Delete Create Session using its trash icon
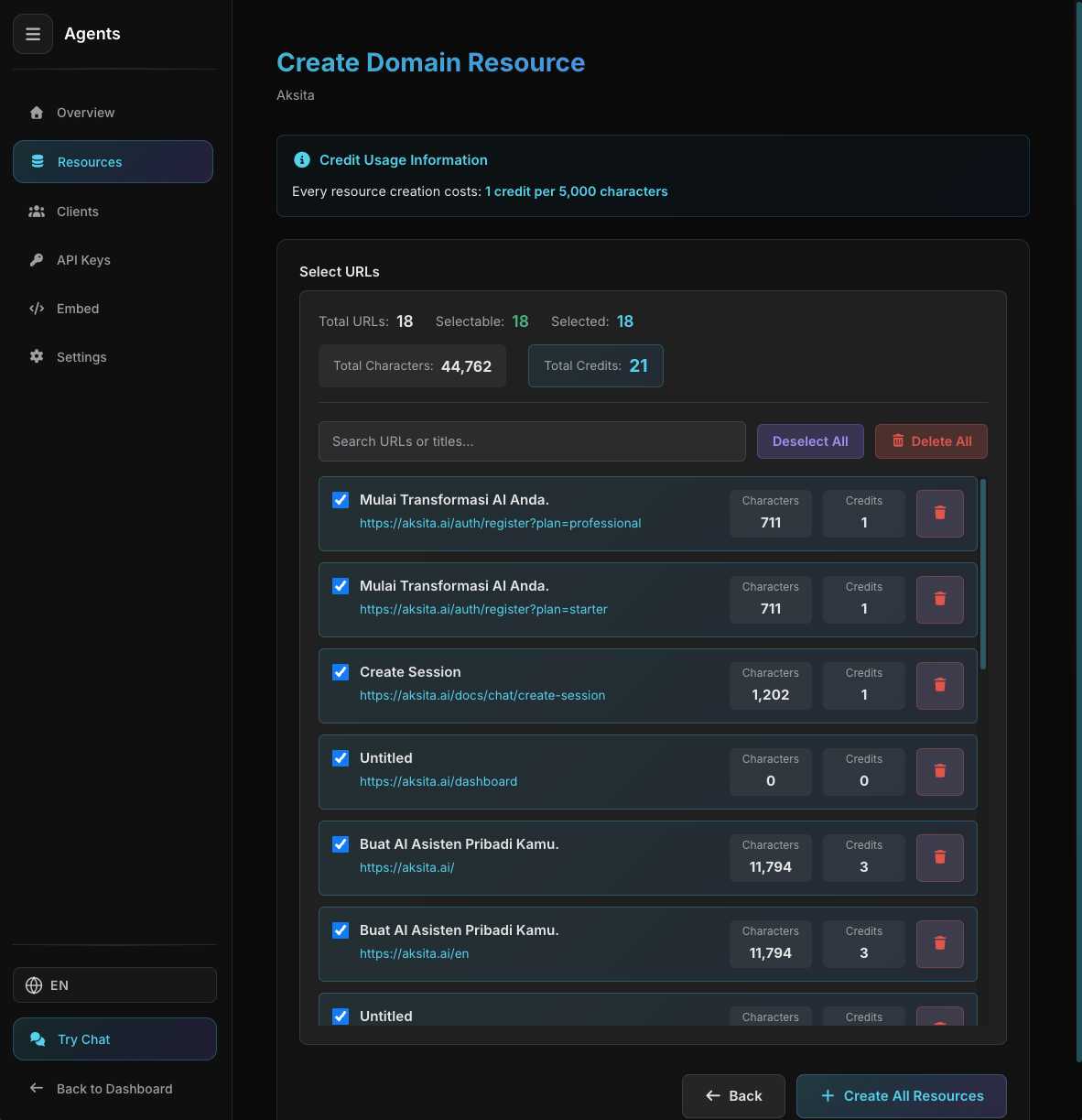The image size is (1082, 1120). pyautogui.click(x=939, y=685)
